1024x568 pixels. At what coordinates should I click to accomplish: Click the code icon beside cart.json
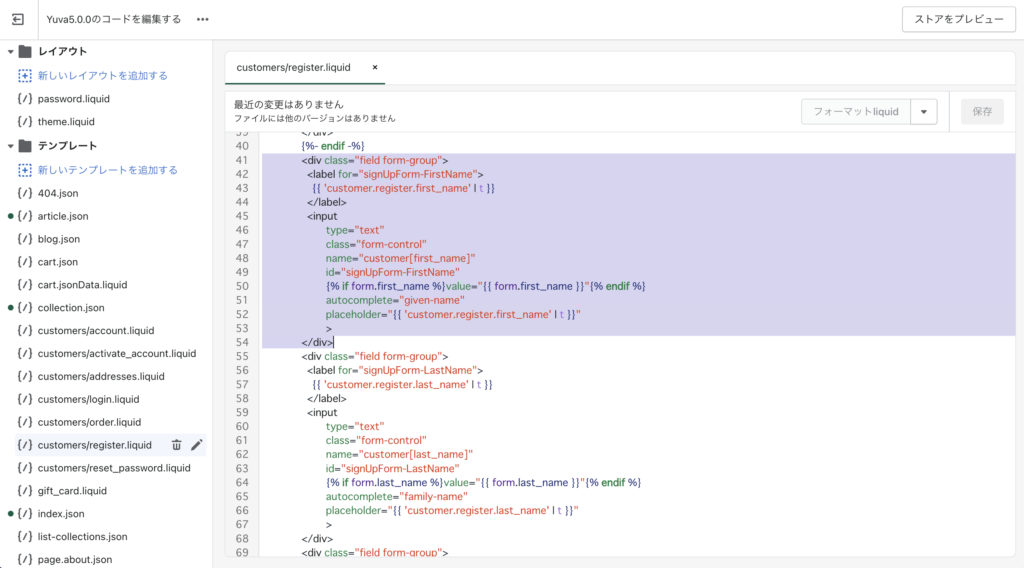pos(25,262)
